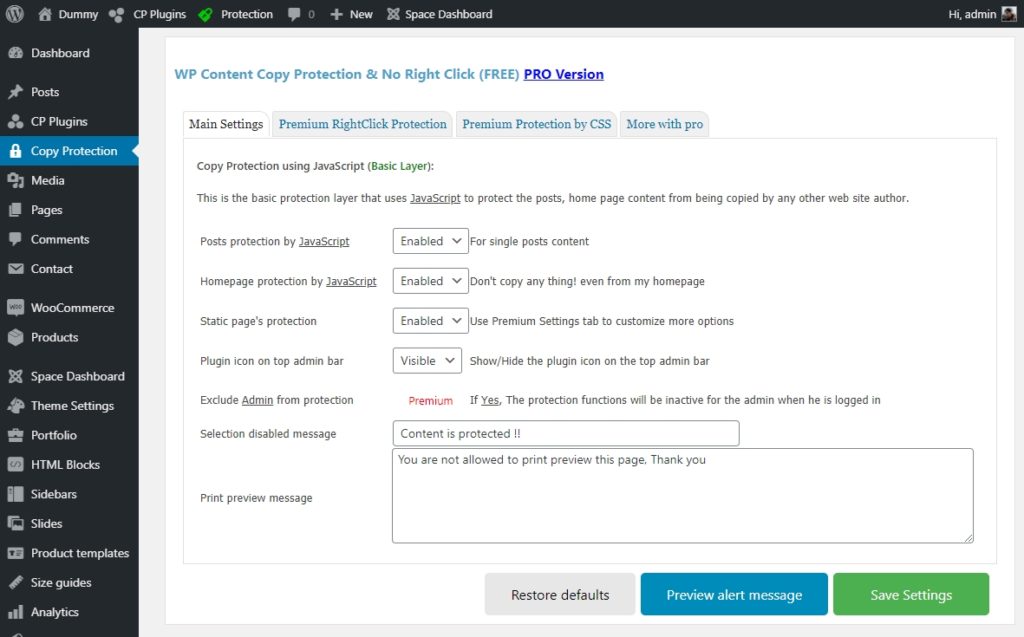Click the Portfolio briefcase icon
1024x637 pixels.
(16, 435)
